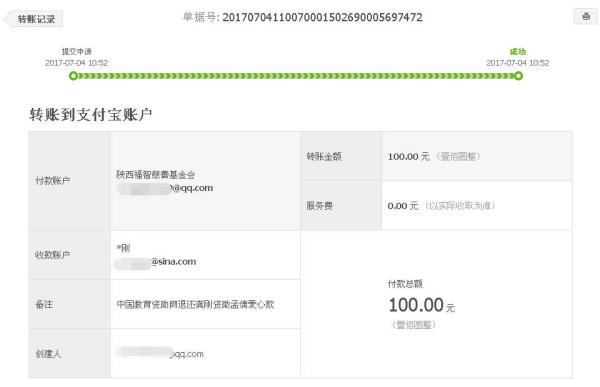Click the 付款总额 100.00 total
Screen dimensions: 600x387
click(x=421, y=305)
